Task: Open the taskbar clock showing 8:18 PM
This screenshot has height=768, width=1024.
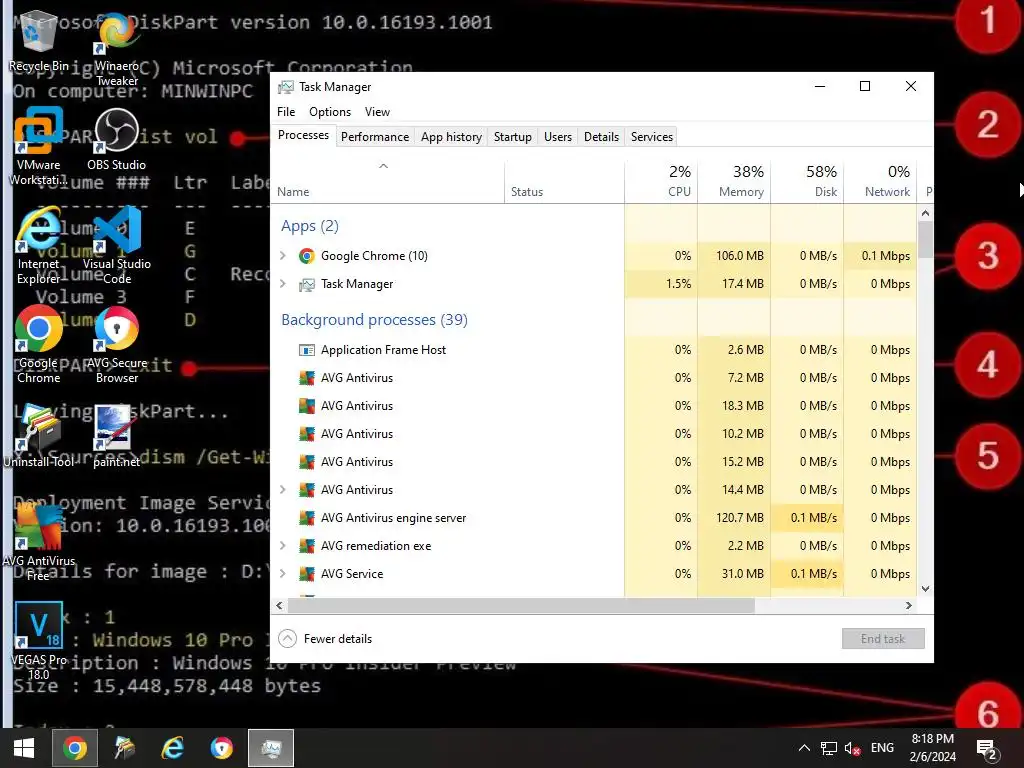Action: [x=933, y=748]
